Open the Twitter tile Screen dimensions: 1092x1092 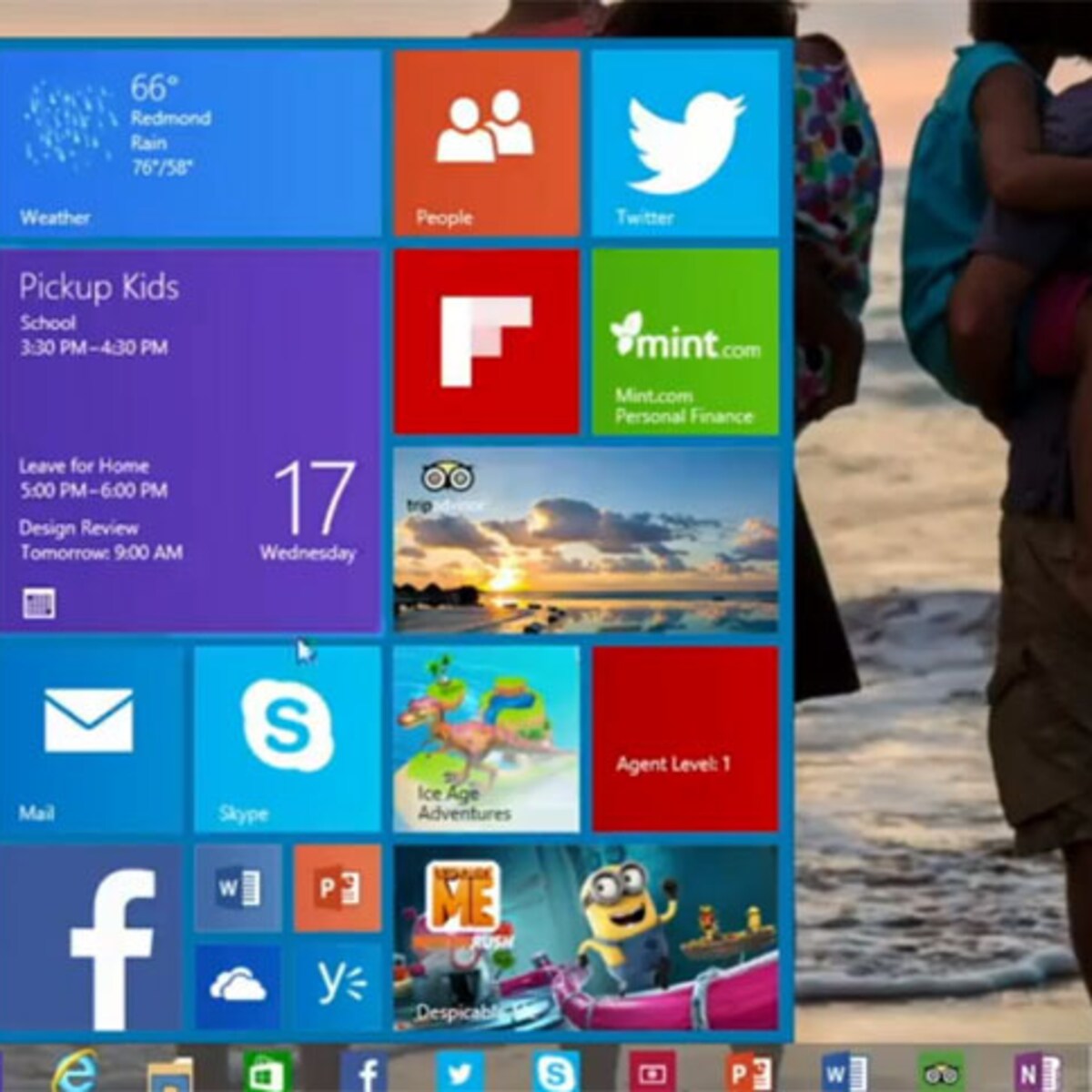687,136
